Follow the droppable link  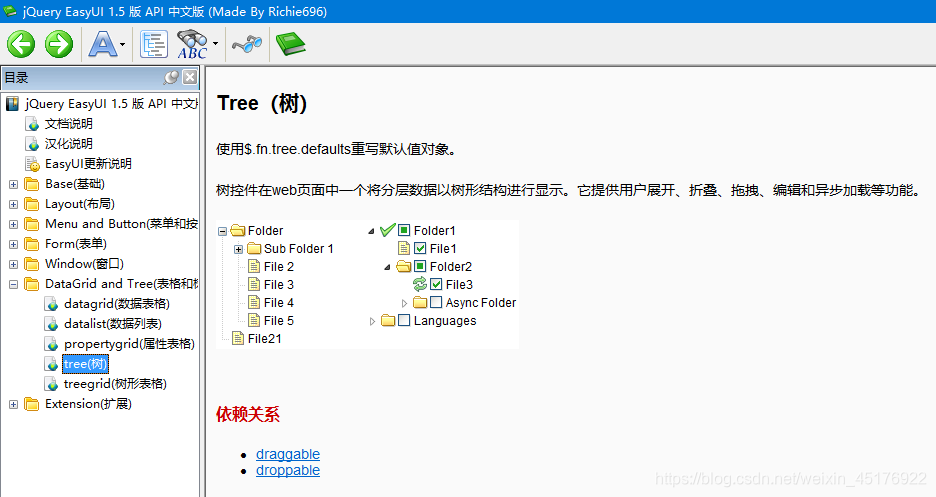288,470
